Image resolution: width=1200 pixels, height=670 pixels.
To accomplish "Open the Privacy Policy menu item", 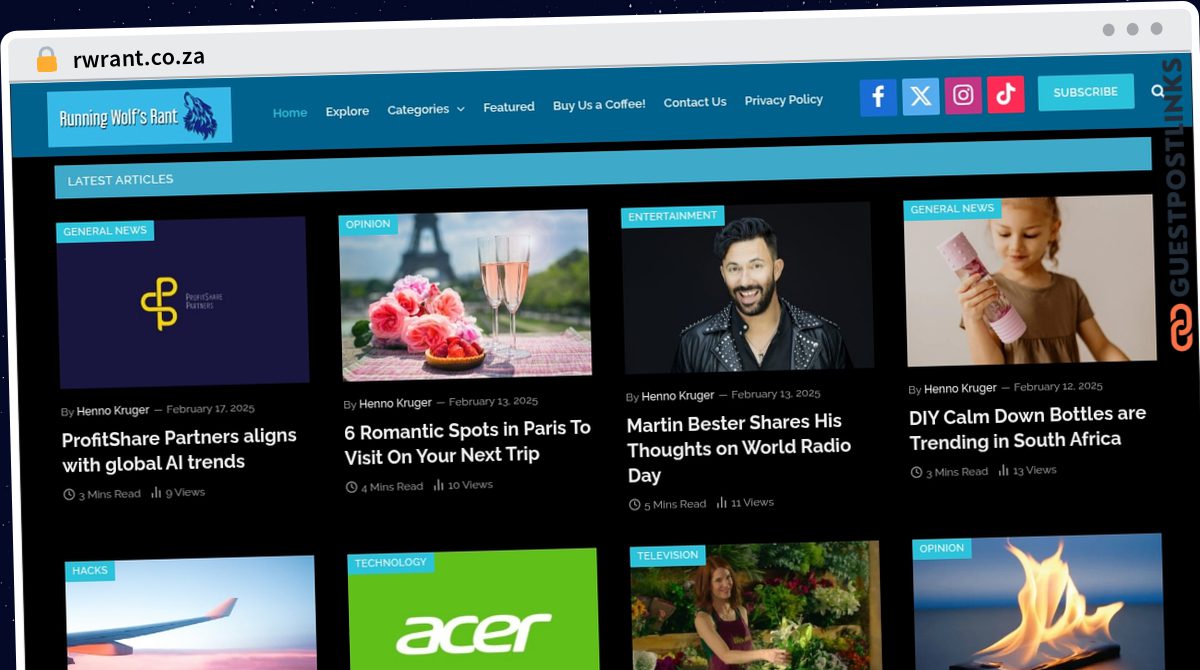I will pyautogui.click(x=784, y=100).
